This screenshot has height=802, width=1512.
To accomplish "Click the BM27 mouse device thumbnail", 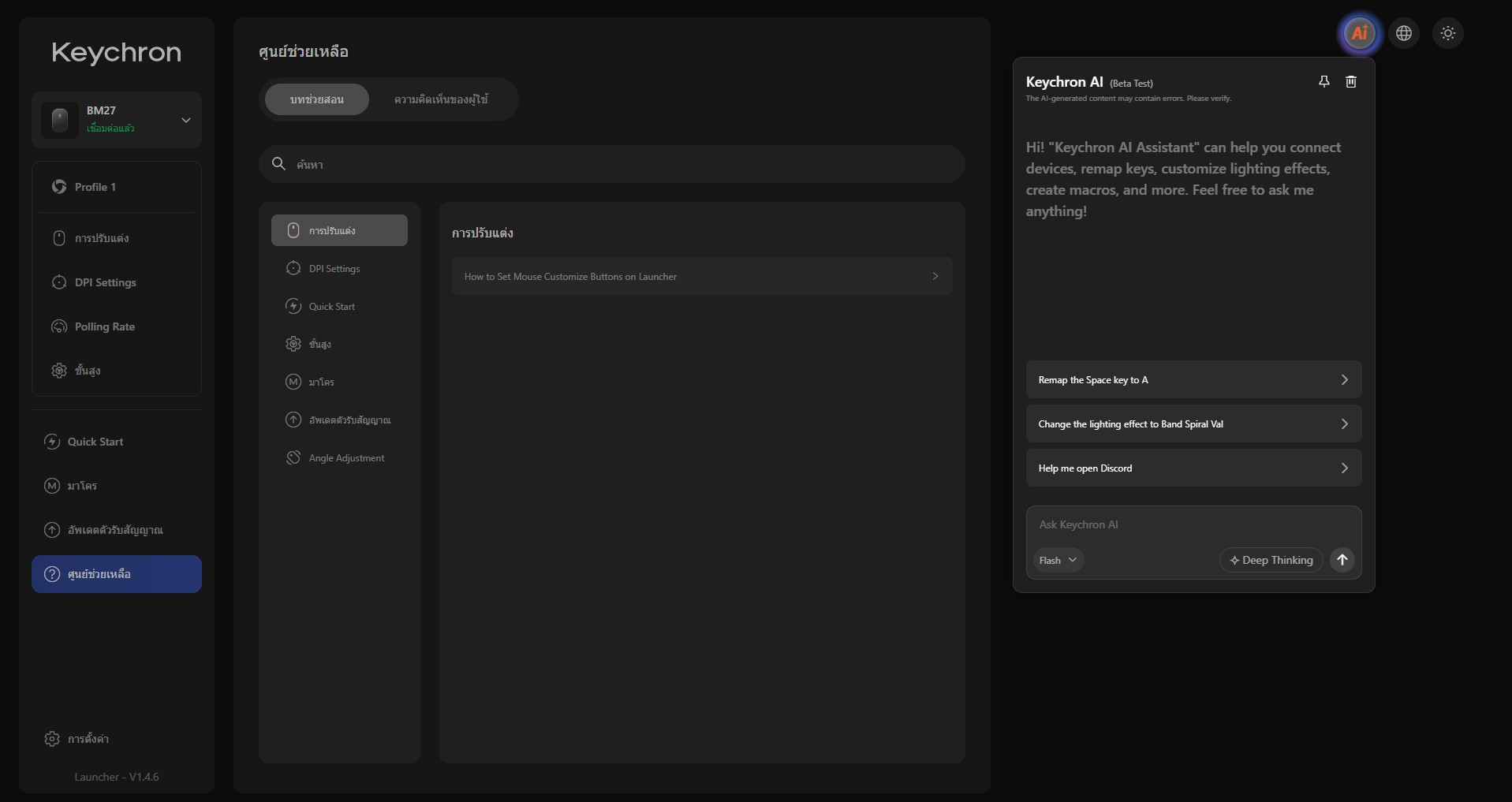I will tap(59, 120).
